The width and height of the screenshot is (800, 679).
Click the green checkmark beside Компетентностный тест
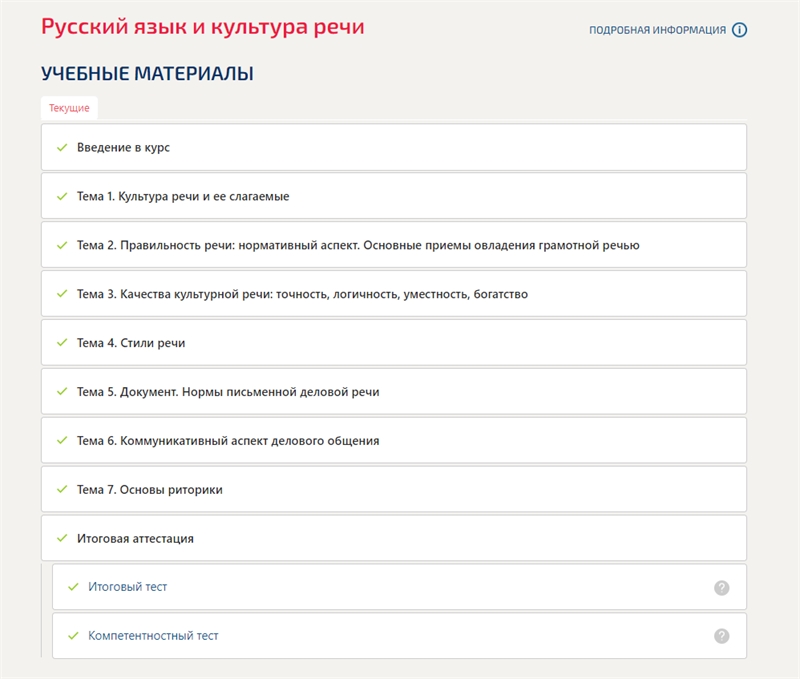(x=73, y=636)
